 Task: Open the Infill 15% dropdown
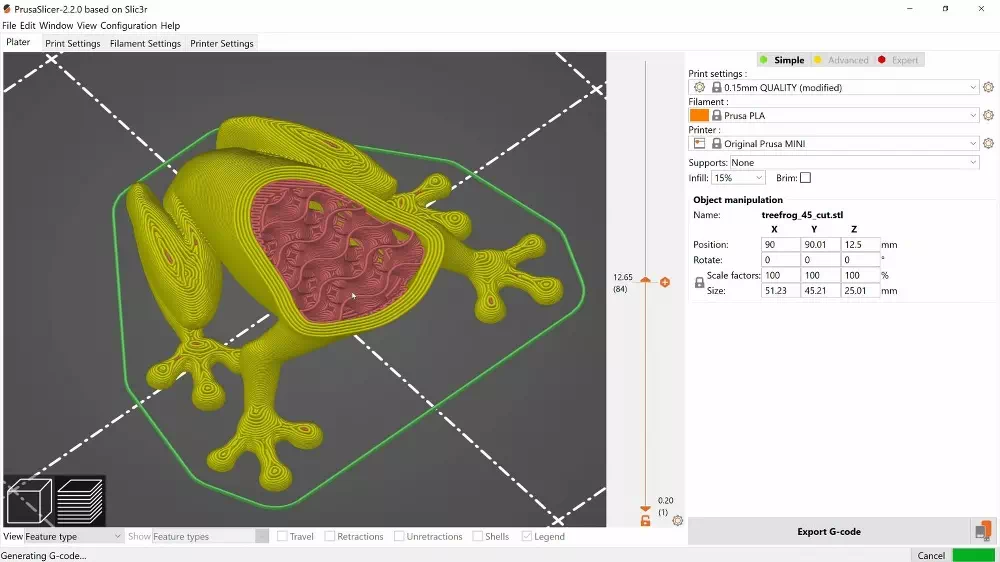point(738,178)
